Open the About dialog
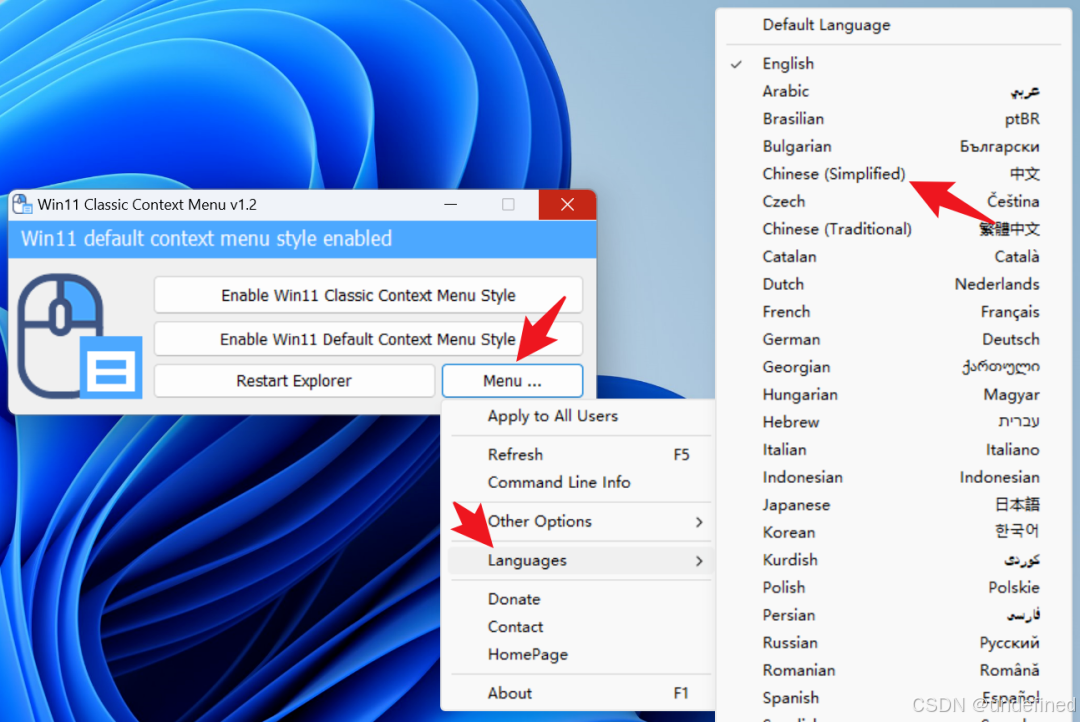 click(509, 692)
